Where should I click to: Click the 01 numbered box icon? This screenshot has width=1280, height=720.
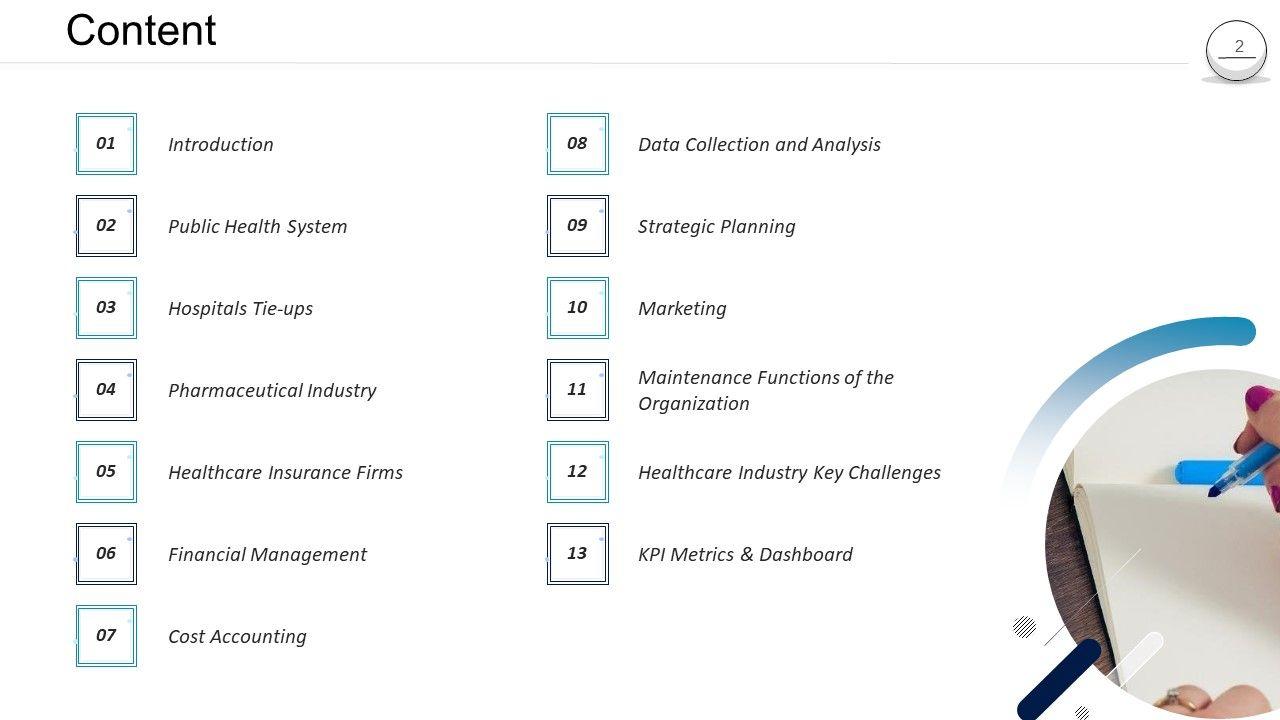[x=106, y=144]
